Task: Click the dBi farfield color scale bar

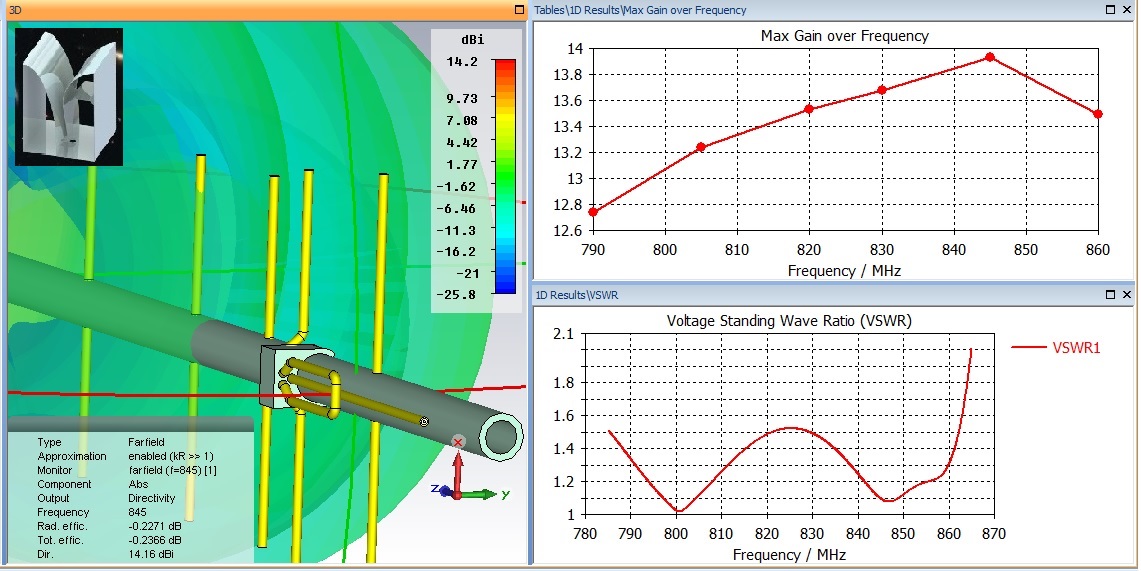Action: pyautogui.click(x=505, y=177)
